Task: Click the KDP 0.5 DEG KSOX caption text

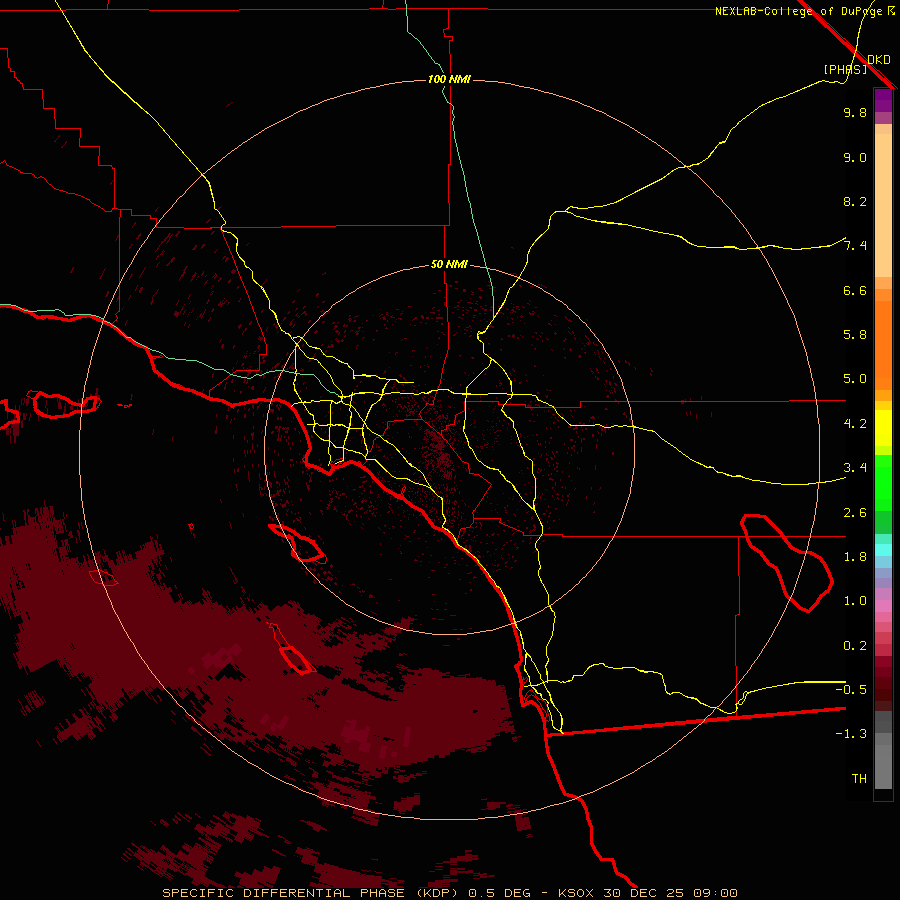Action: [x=449, y=893]
